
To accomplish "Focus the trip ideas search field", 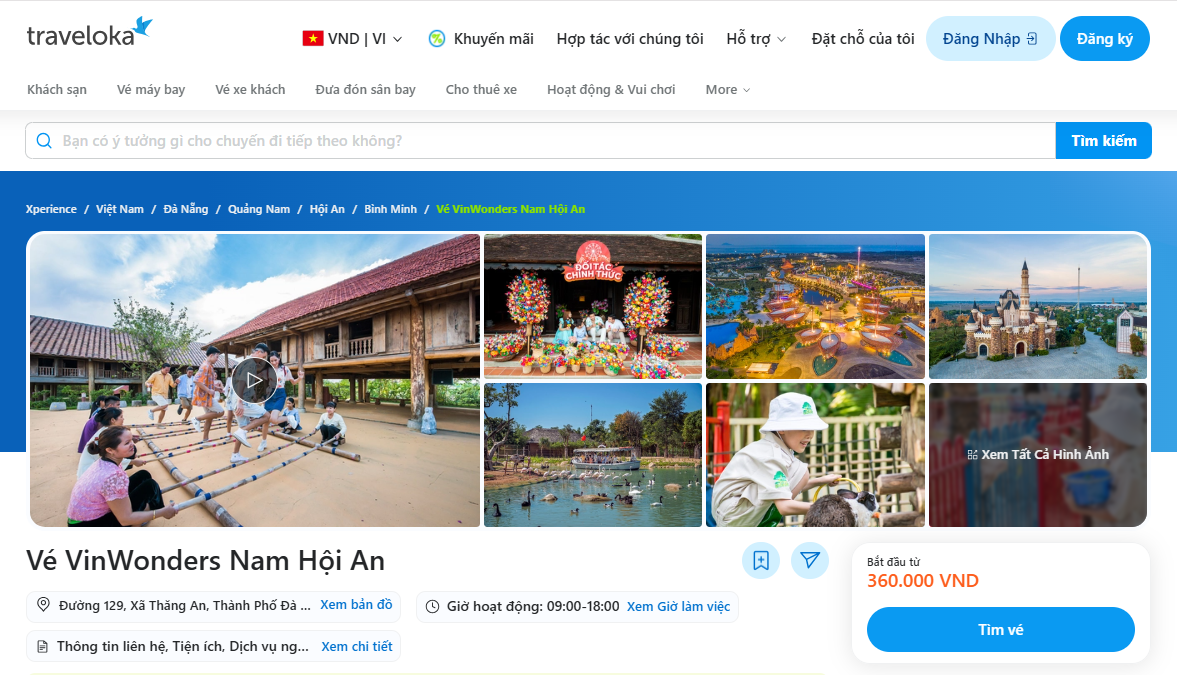I will click(540, 140).
